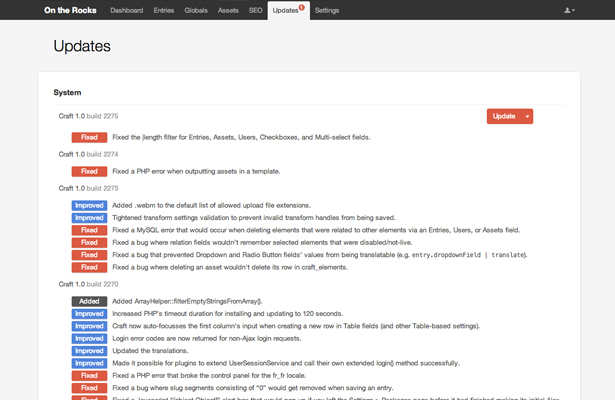Switch to the Globals tab
Image resolution: width=615 pixels, height=400 pixels.
click(x=196, y=11)
